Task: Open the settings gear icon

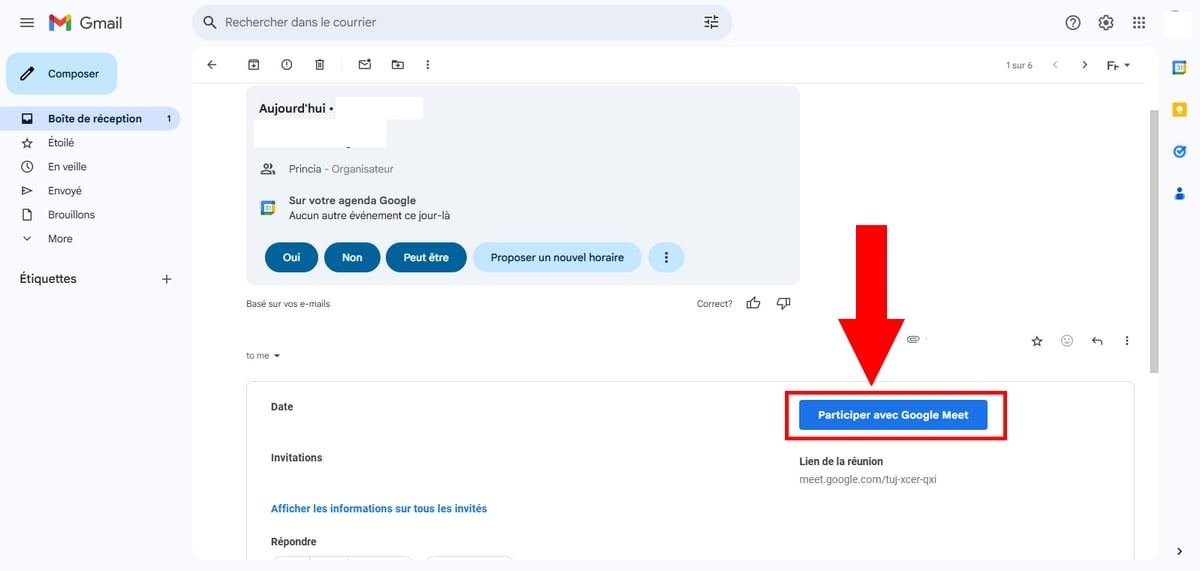Action: 1106,22
